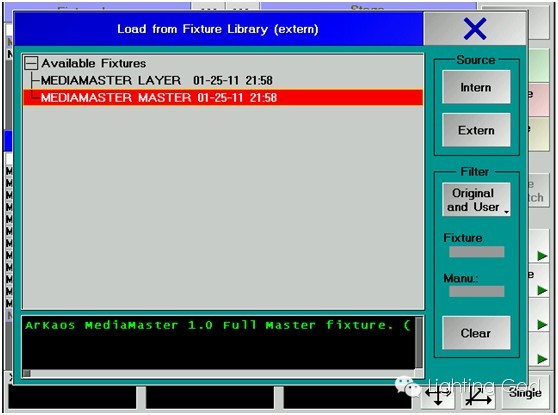The height and width of the screenshot is (415, 558).
Task: Click the horizontal scrollbar thumb under description
Action: [x=27, y=373]
